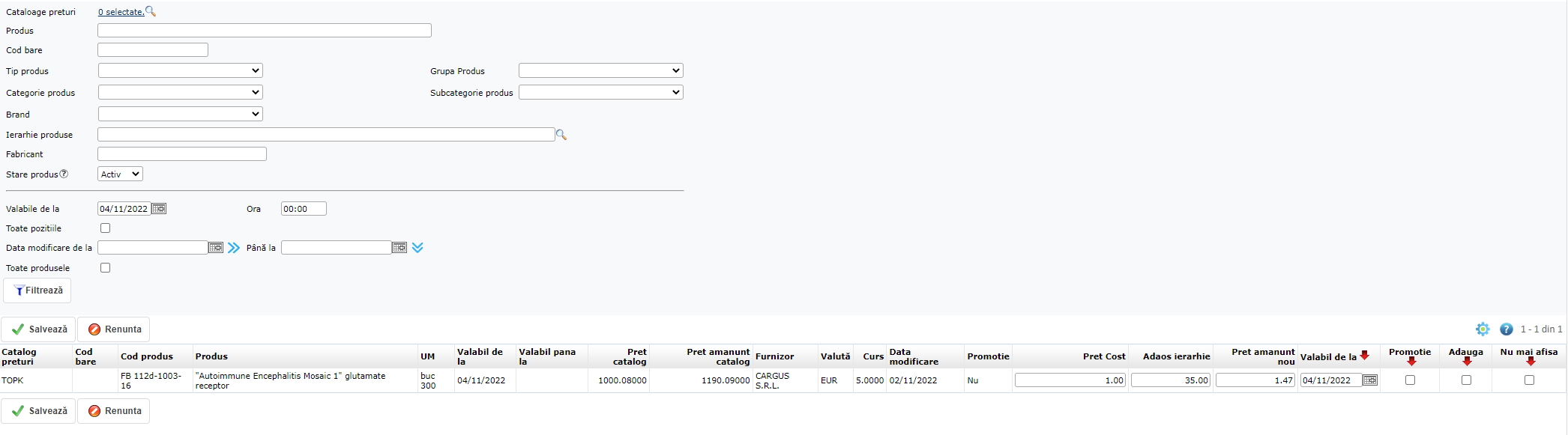Sort table by Pret catalog column header
1568x435 pixels.
[629, 356]
